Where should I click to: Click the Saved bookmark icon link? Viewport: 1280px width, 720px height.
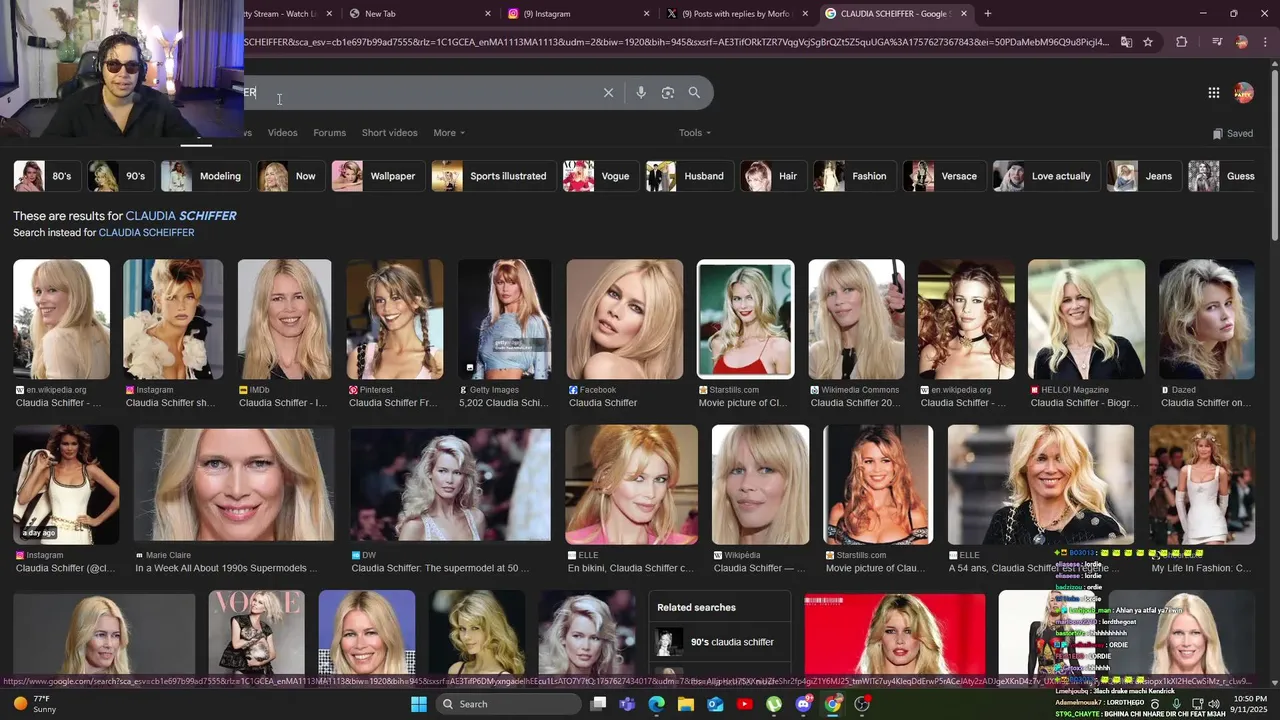point(1232,133)
